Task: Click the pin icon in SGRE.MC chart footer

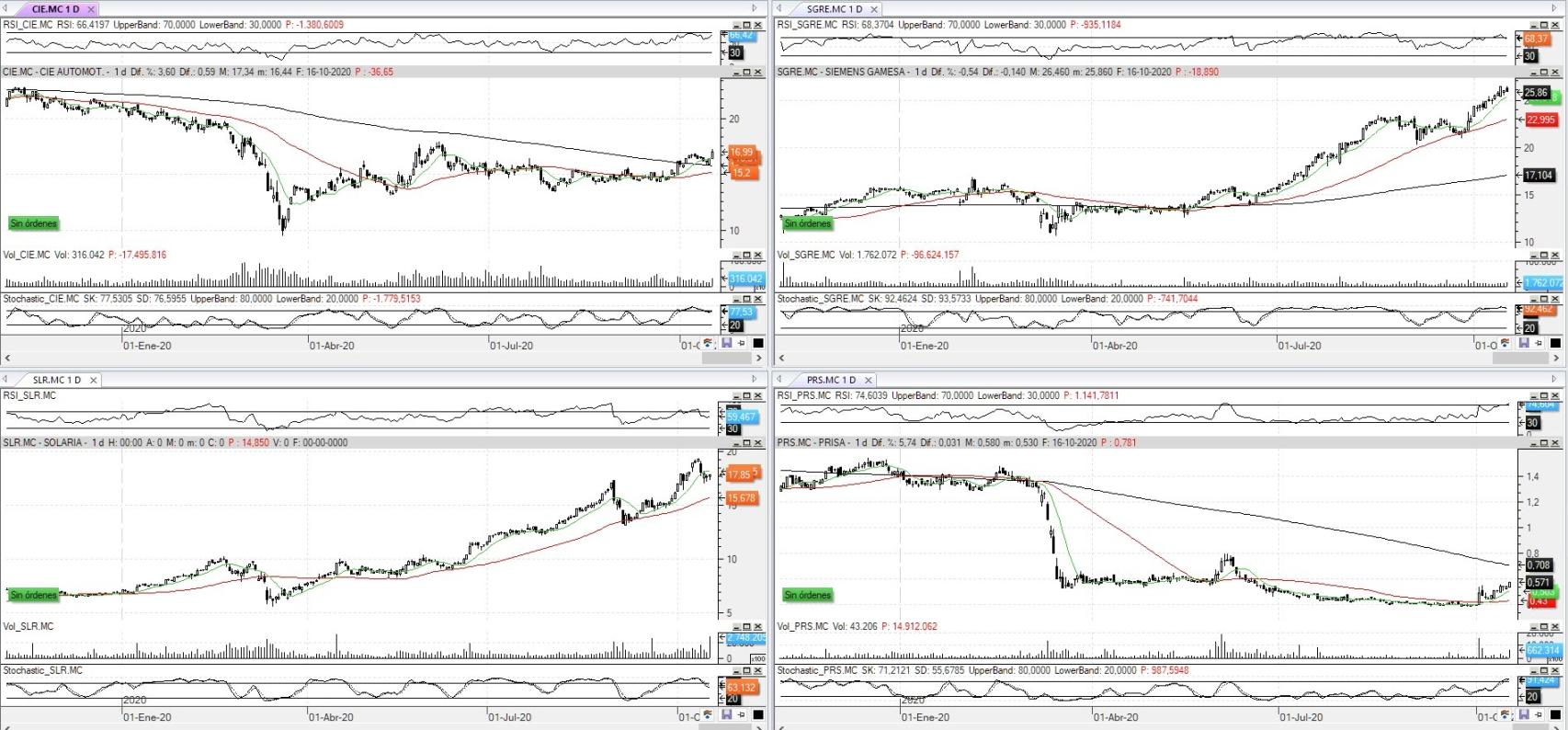Action: [x=1540, y=343]
